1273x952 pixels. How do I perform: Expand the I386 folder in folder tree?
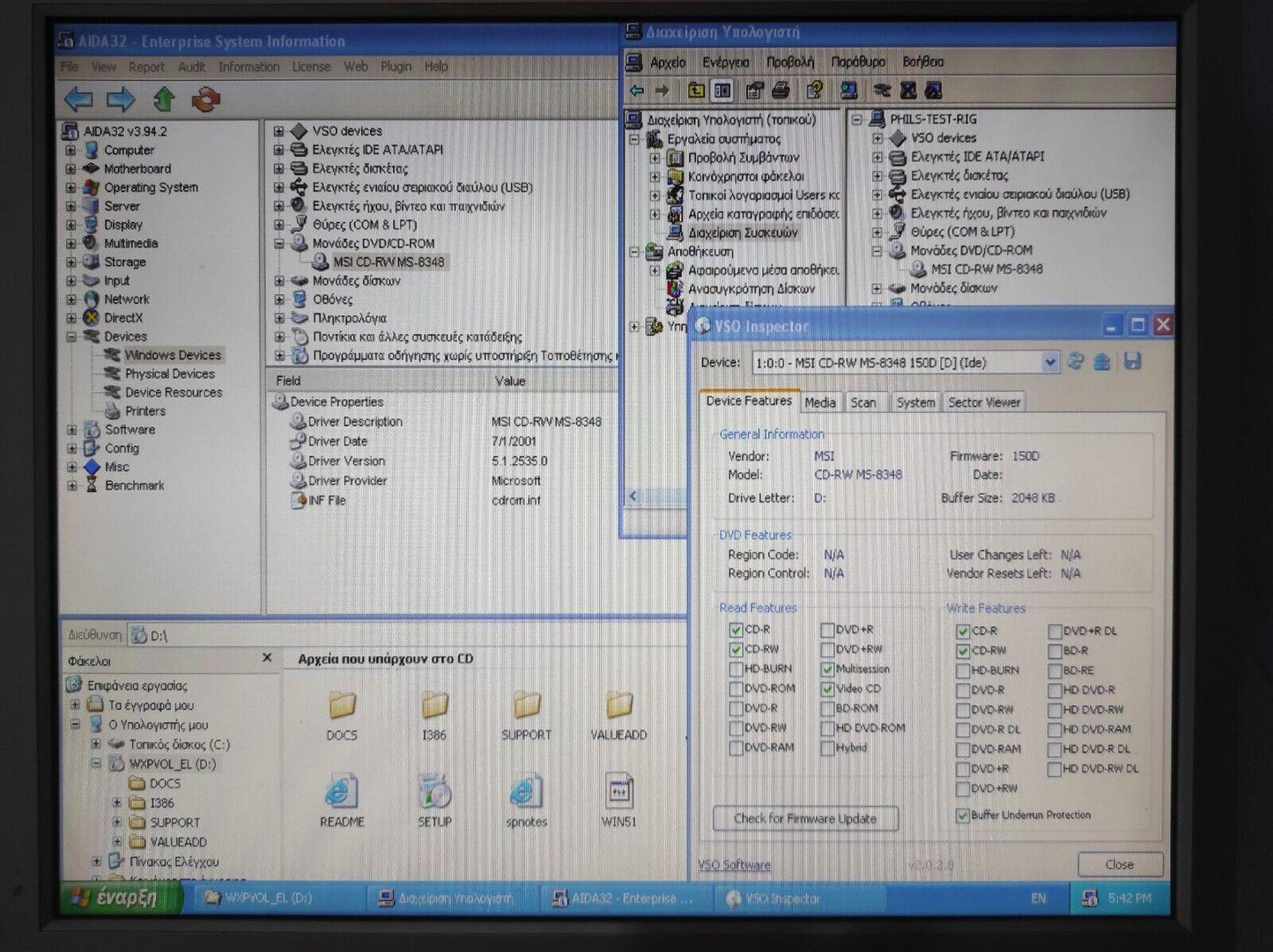click(x=116, y=803)
